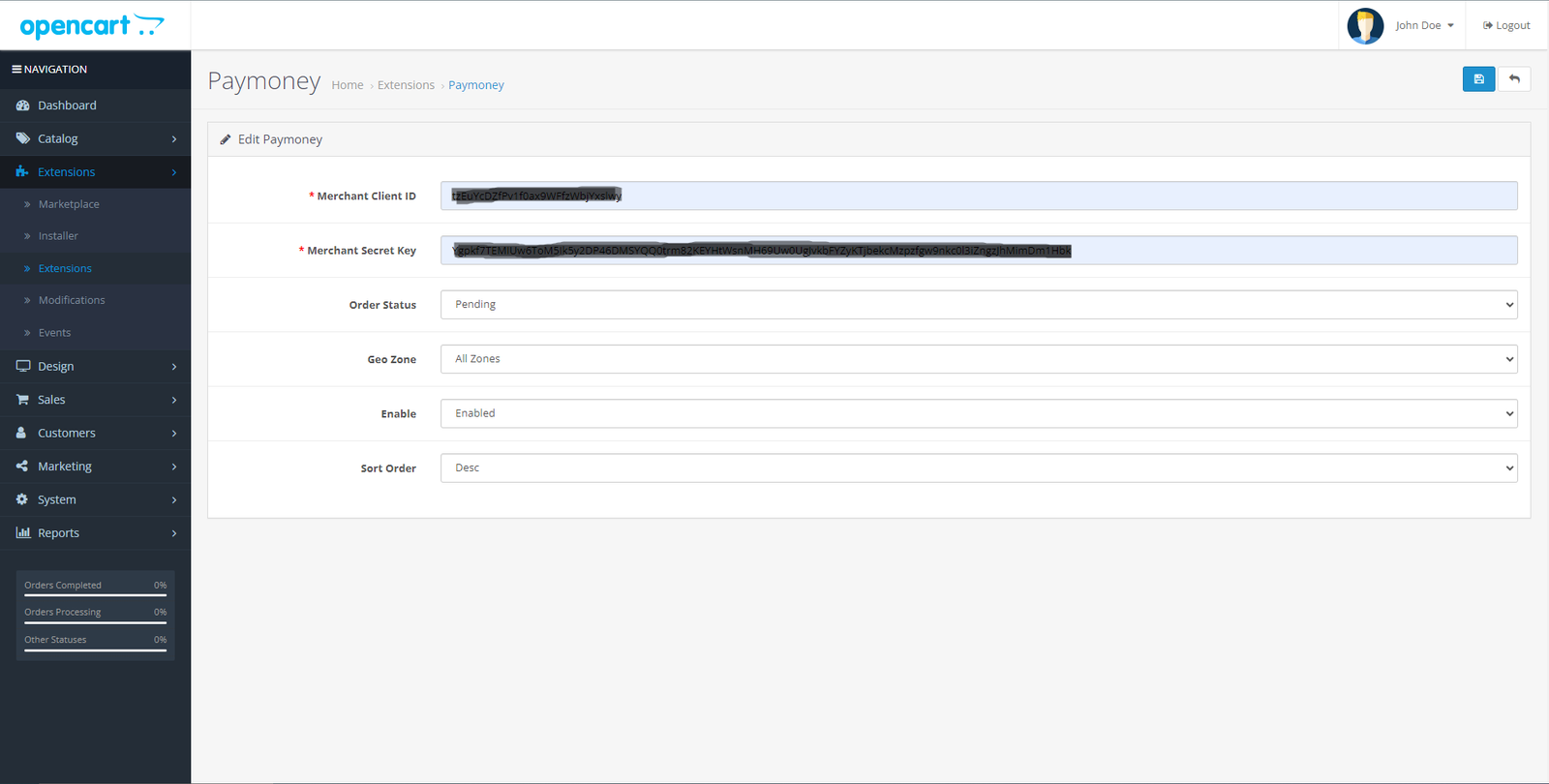
Task: Click Home in the breadcrumb
Action: pyautogui.click(x=347, y=85)
